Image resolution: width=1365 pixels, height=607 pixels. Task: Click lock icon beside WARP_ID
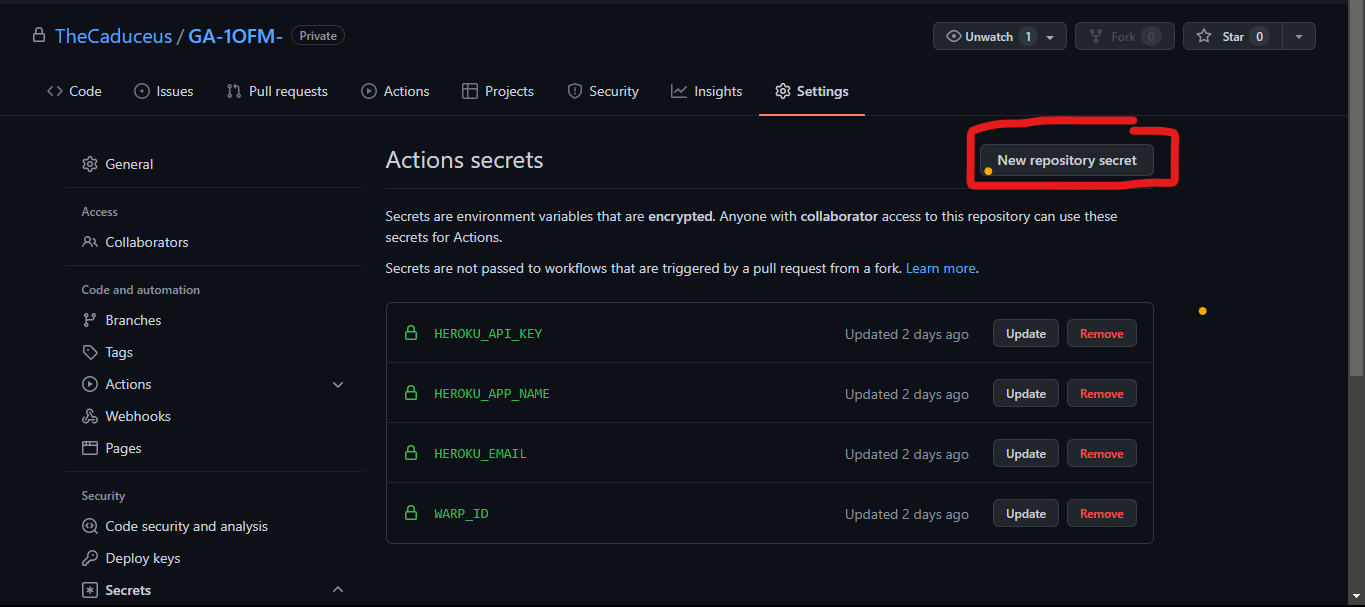(410, 513)
